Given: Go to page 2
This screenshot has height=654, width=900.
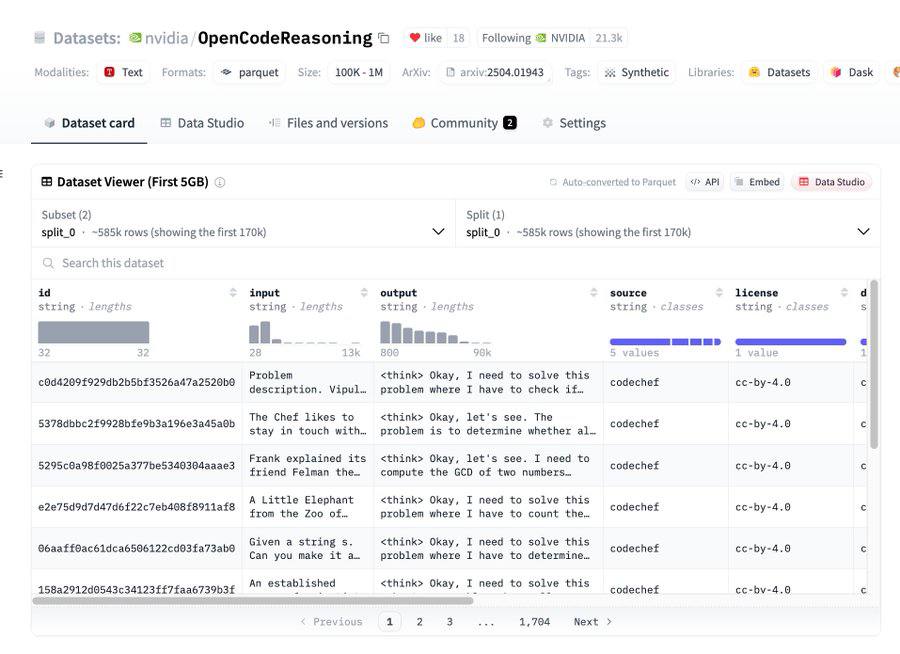Looking at the screenshot, I should pos(420,622).
